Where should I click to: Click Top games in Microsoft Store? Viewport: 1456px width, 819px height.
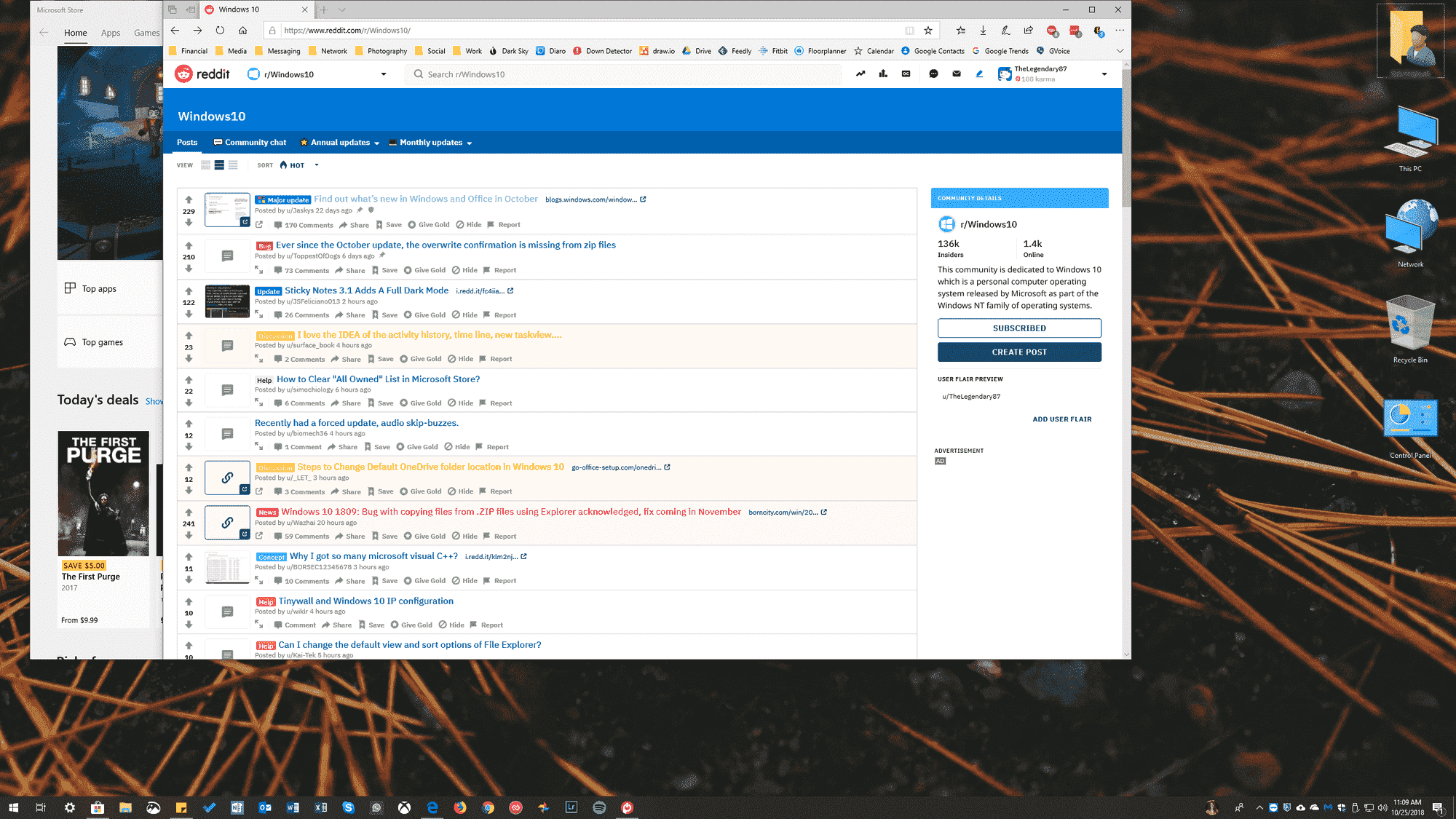coord(109,342)
